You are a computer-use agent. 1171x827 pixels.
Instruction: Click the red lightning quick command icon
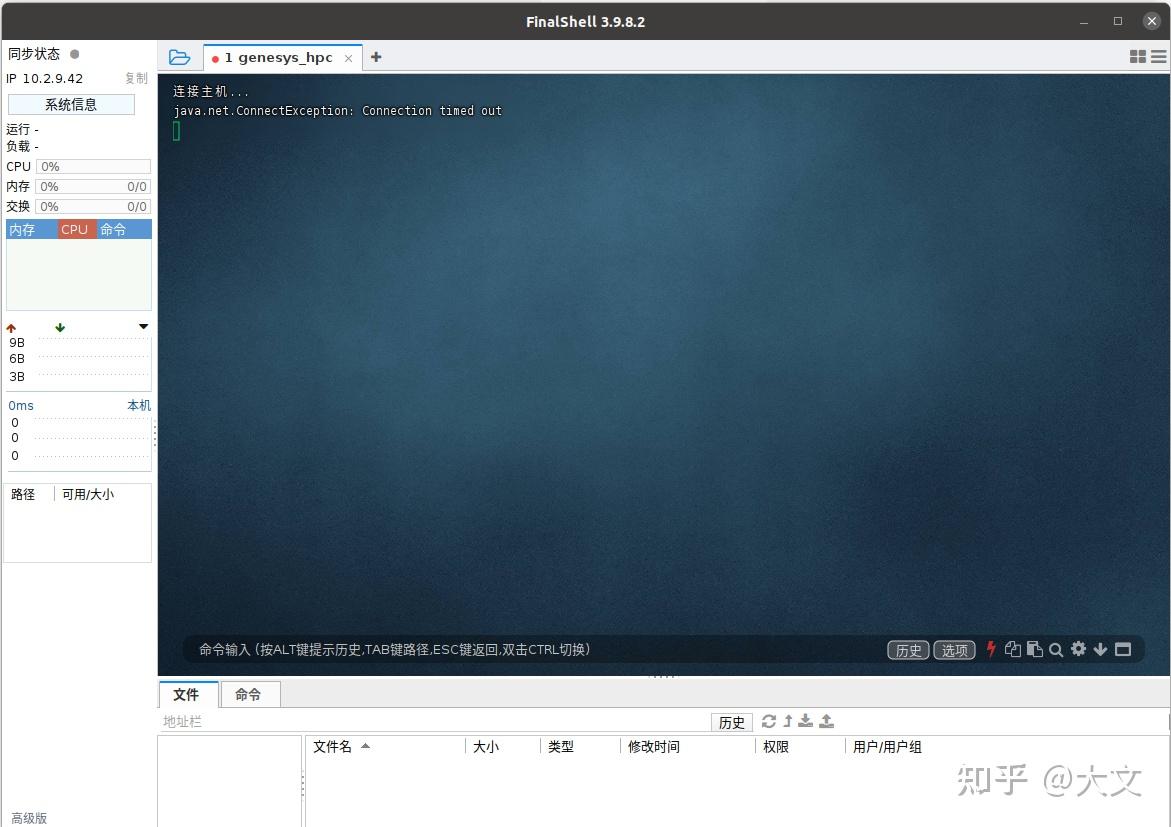coord(991,649)
